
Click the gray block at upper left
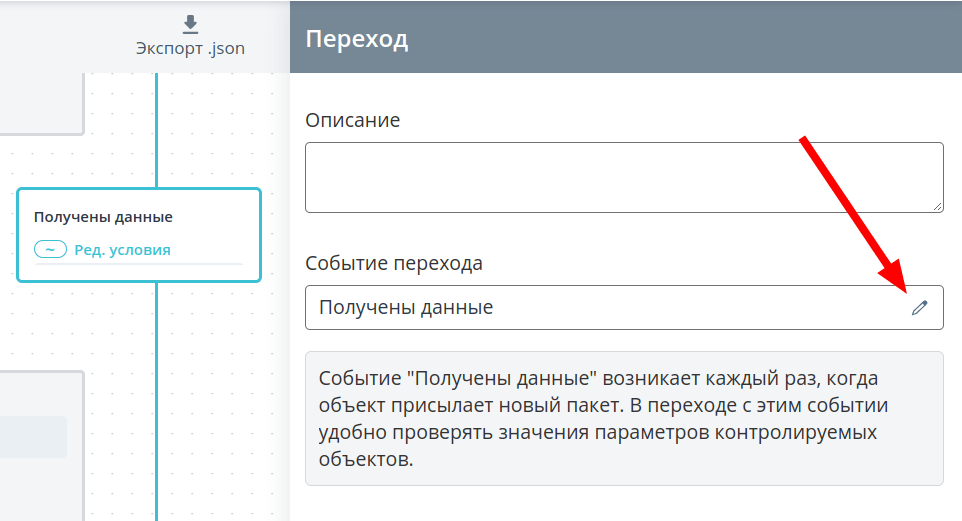point(42,104)
